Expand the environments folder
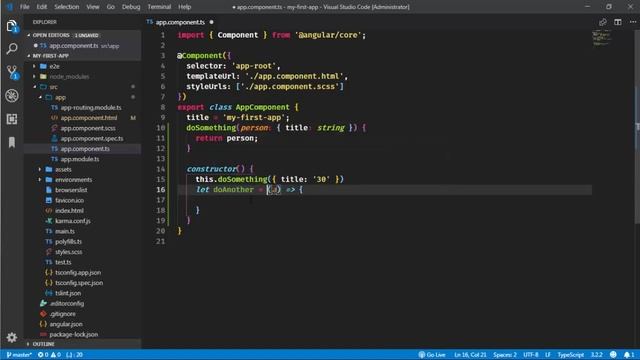The height and width of the screenshot is (360, 640). [x=73, y=180]
